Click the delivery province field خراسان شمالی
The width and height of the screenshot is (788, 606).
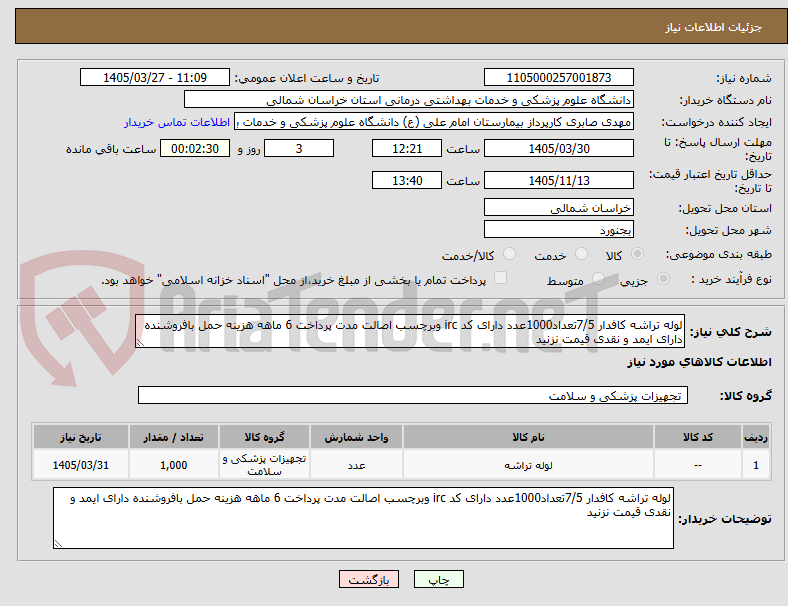[x=559, y=207]
